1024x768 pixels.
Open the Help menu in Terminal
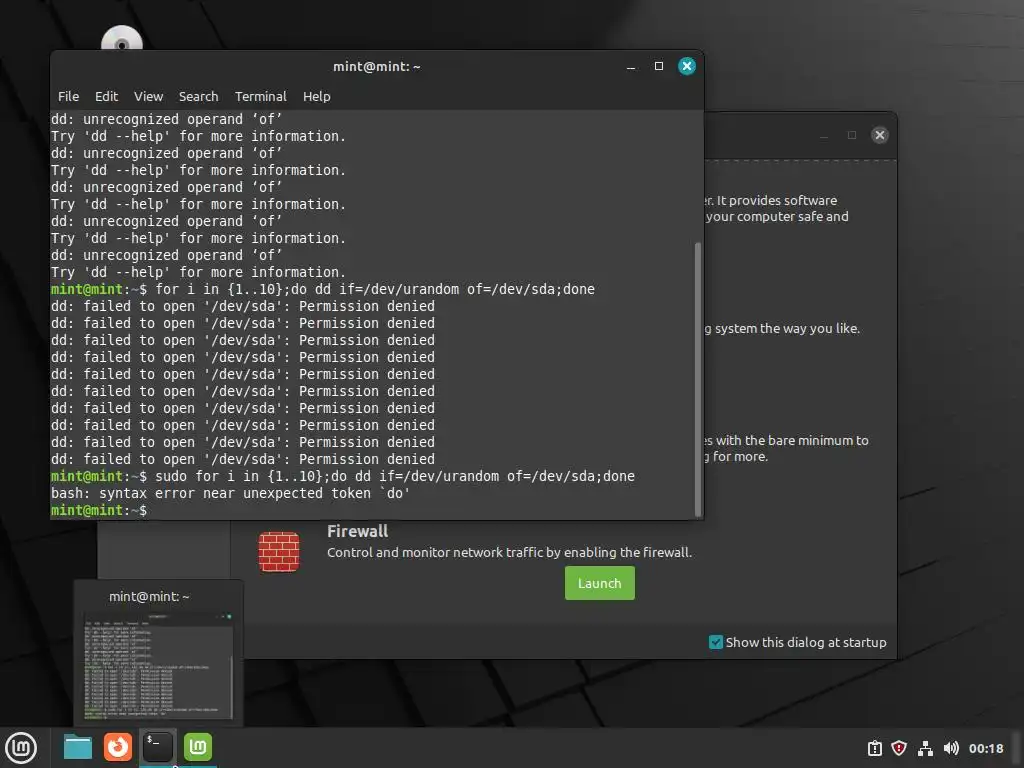(317, 97)
